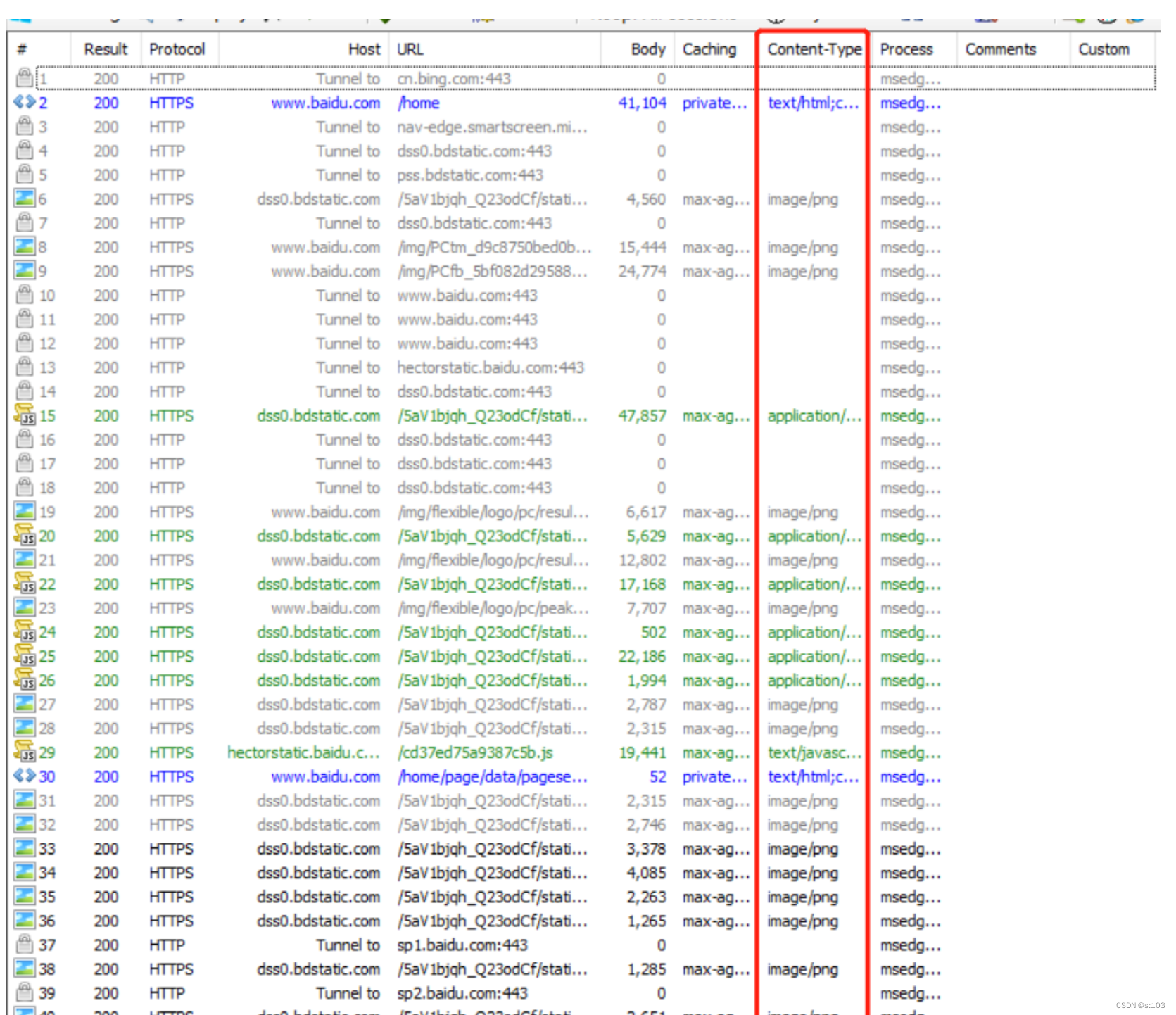This screenshot has width=1176, height=1015.
Task: Sort sessions by Body column header
Action: coord(638,49)
